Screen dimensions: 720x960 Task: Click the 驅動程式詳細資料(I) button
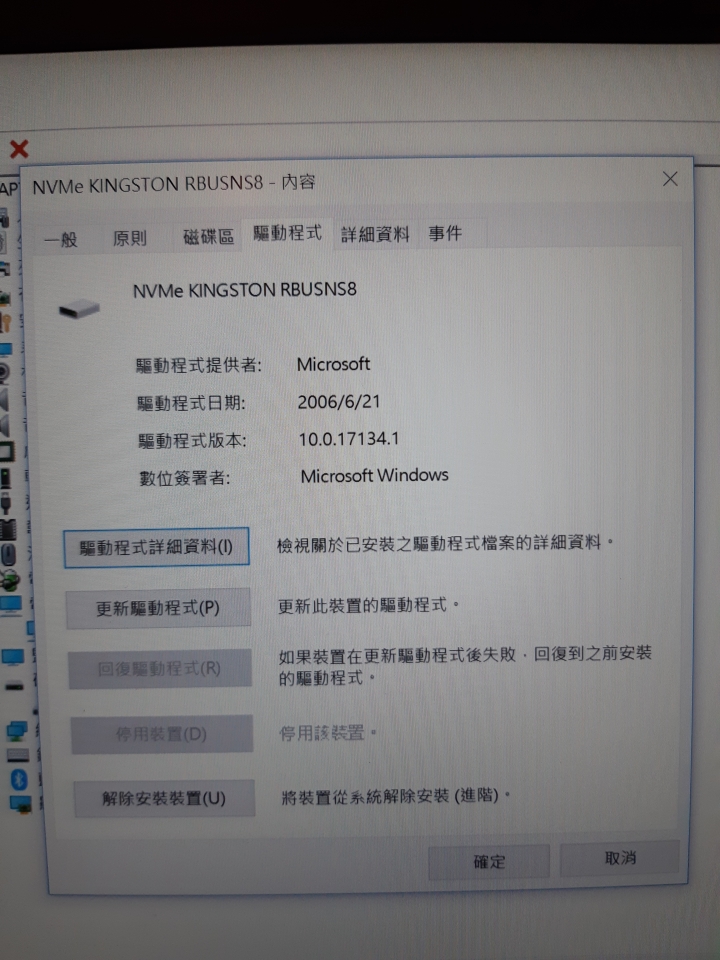tap(156, 547)
